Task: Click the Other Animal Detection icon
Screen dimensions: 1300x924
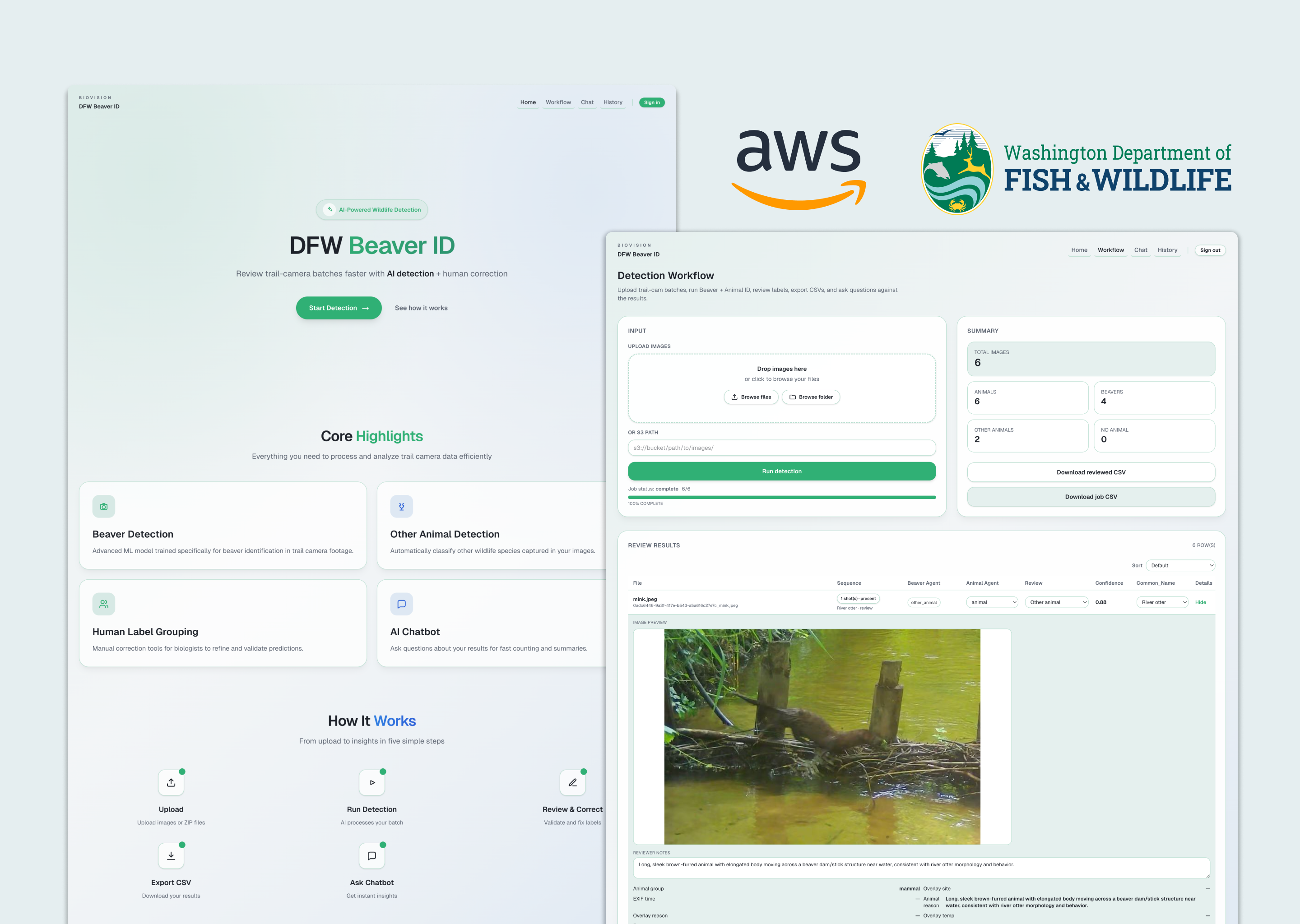Action: coord(401,506)
